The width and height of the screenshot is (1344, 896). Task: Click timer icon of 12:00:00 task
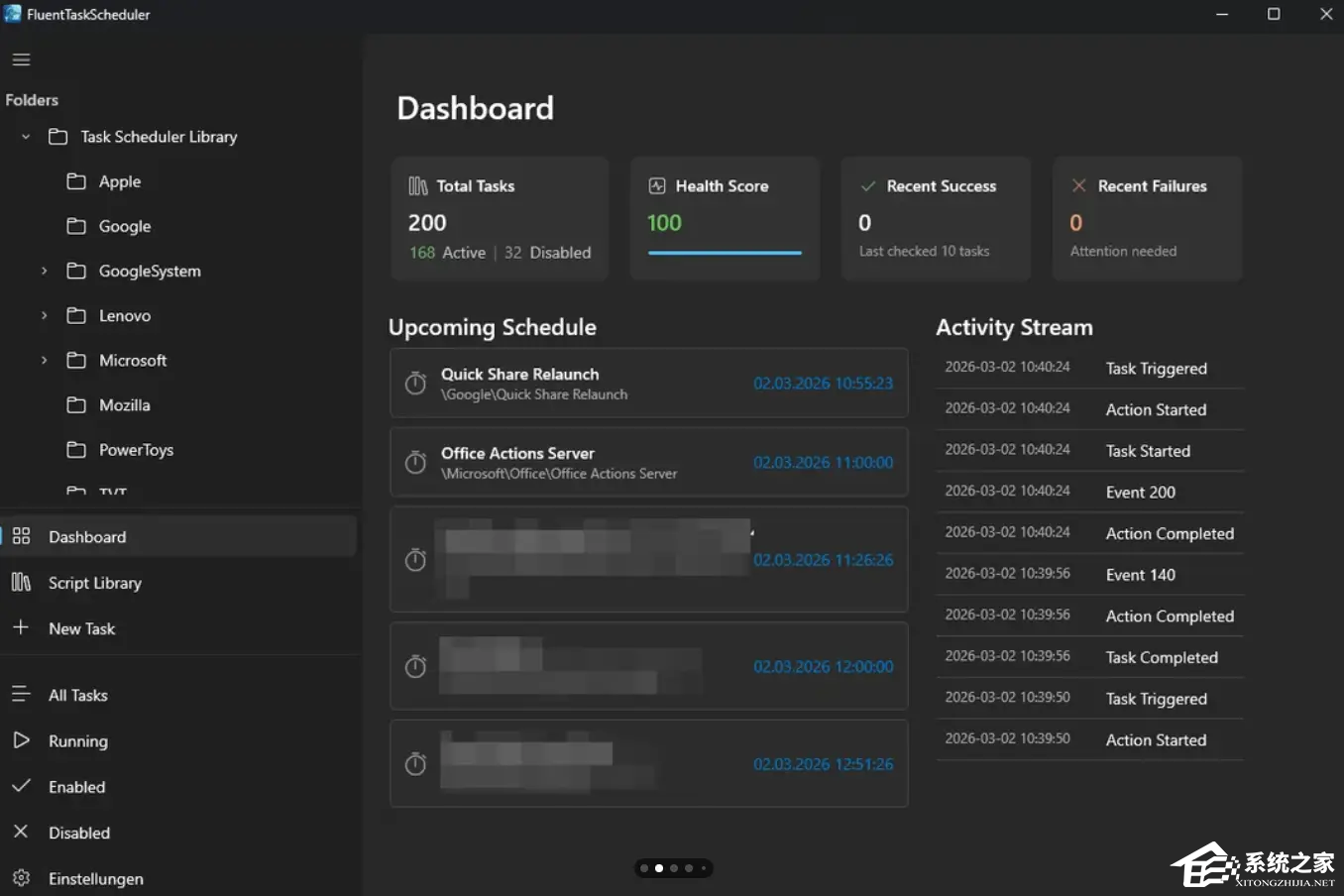coord(416,667)
